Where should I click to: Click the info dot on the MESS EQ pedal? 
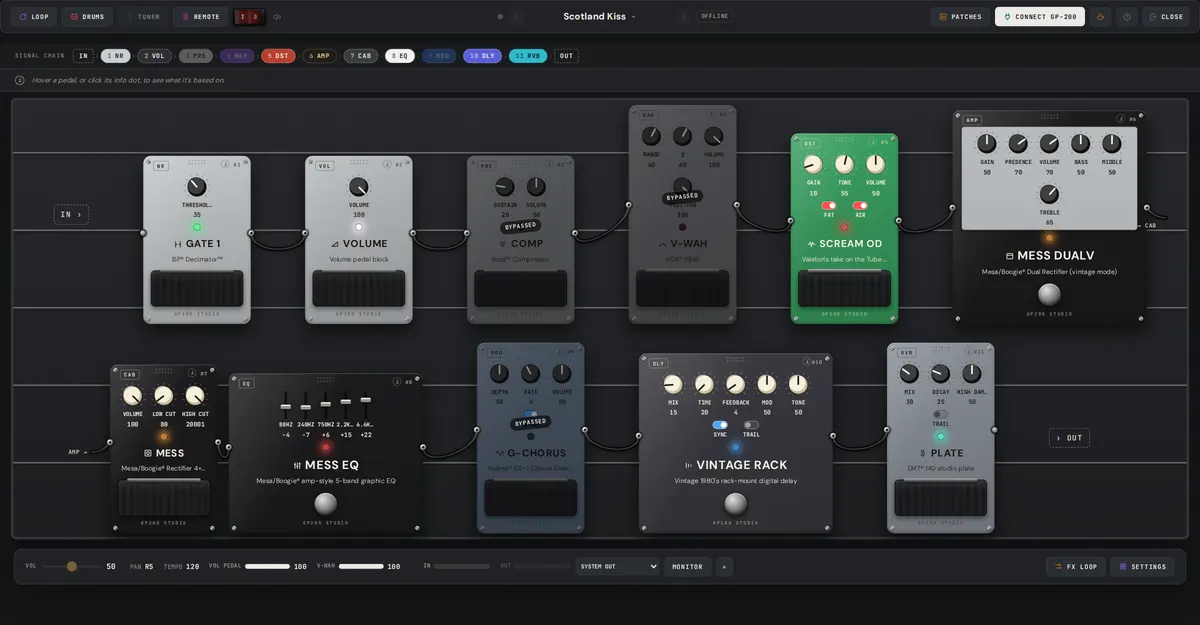(x=397, y=382)
